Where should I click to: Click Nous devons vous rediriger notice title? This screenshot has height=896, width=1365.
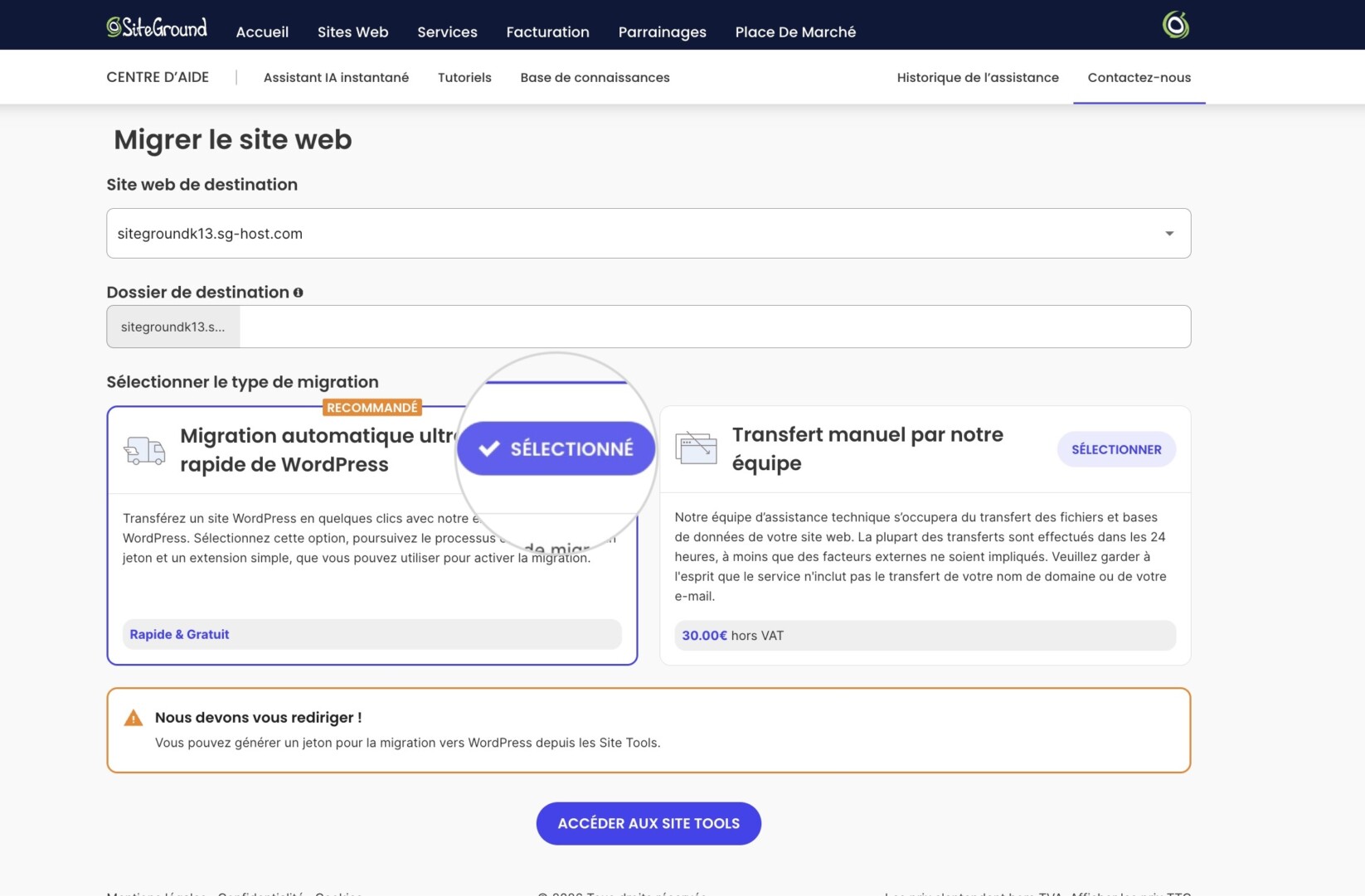click(x=258, y=718)
